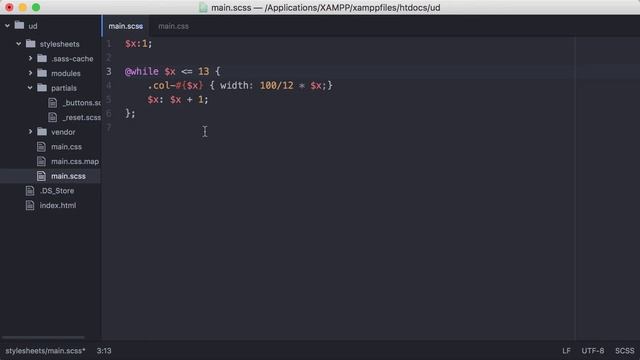640x360 pixels.
Task: Click the .DS_Store file icon
Action: (30, 191)
